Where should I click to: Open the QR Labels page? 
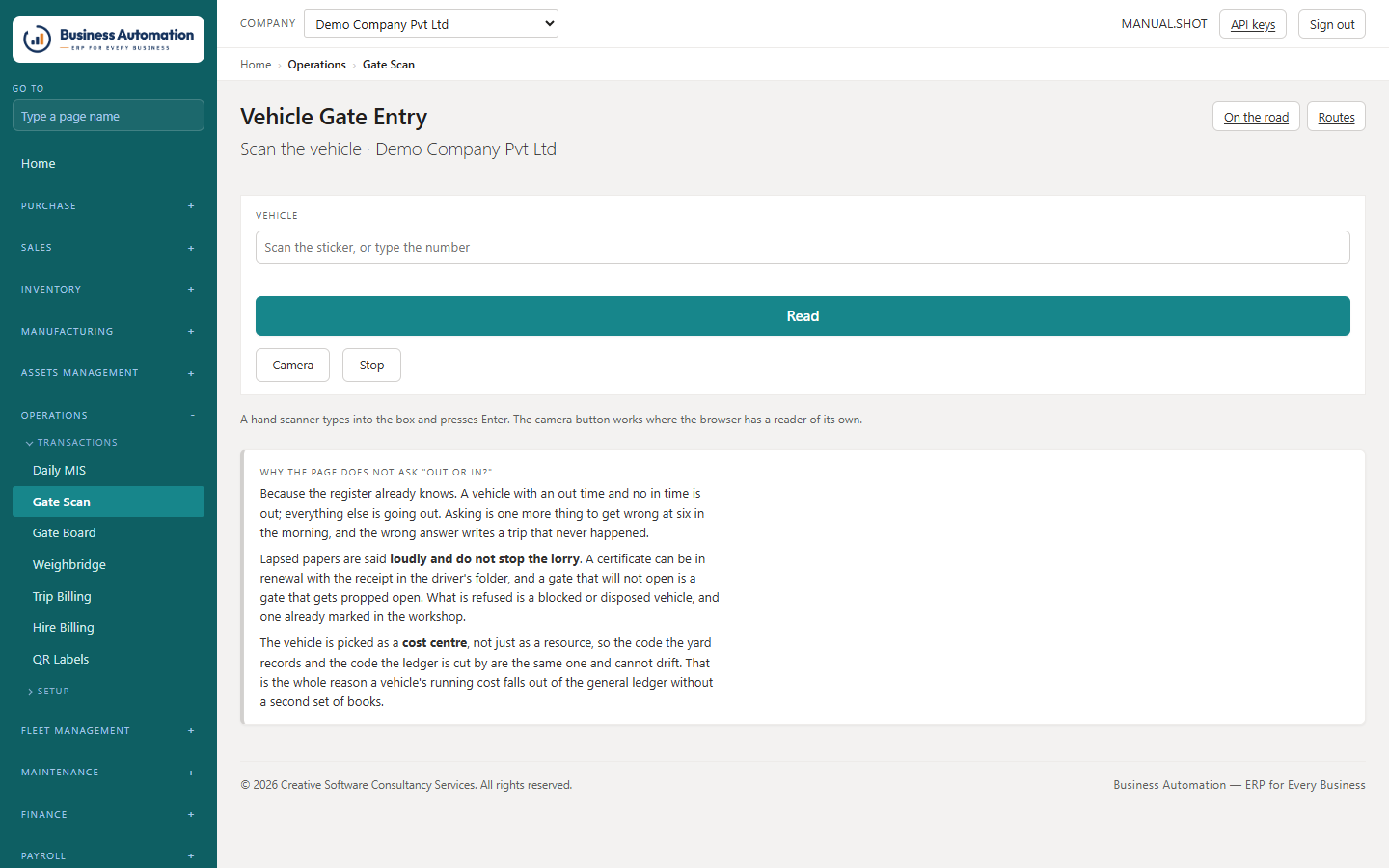(108, 659)
